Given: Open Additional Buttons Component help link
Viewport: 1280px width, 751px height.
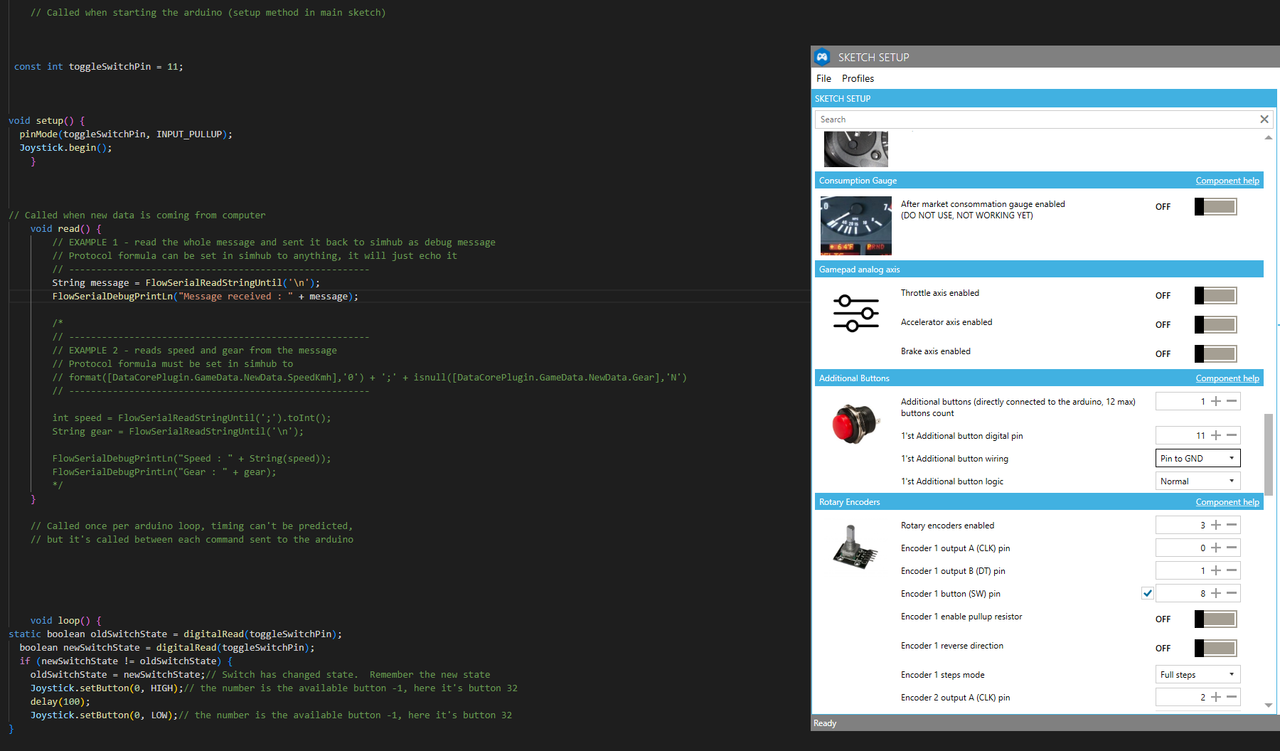Looking at the screenshot, I should pos(1227,379).
